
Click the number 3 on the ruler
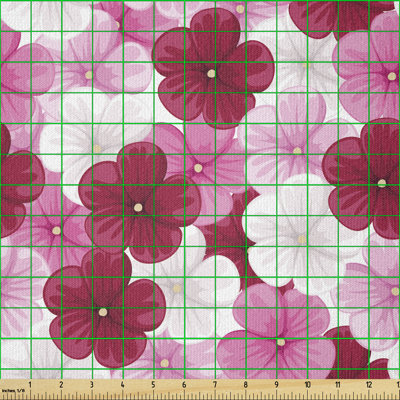point(92,385)
